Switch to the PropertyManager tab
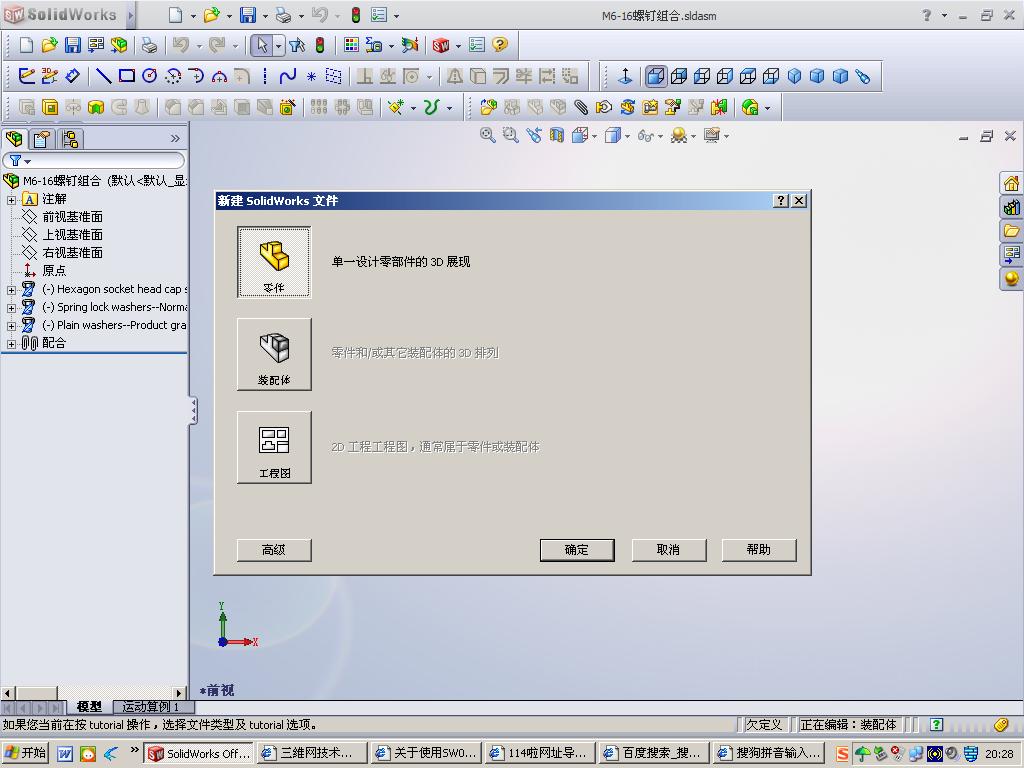Screen dimensions: 1024x768 pos(42,138)
